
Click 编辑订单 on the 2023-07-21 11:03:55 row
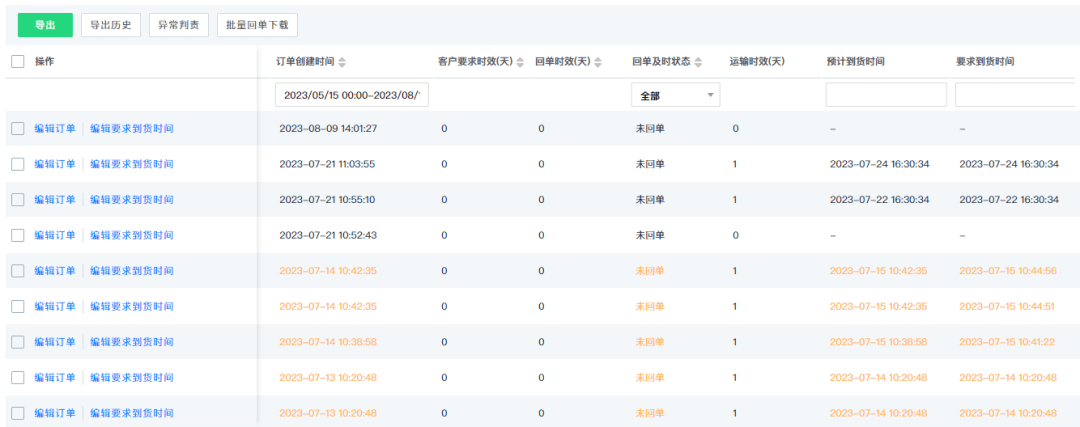[55, 164]
